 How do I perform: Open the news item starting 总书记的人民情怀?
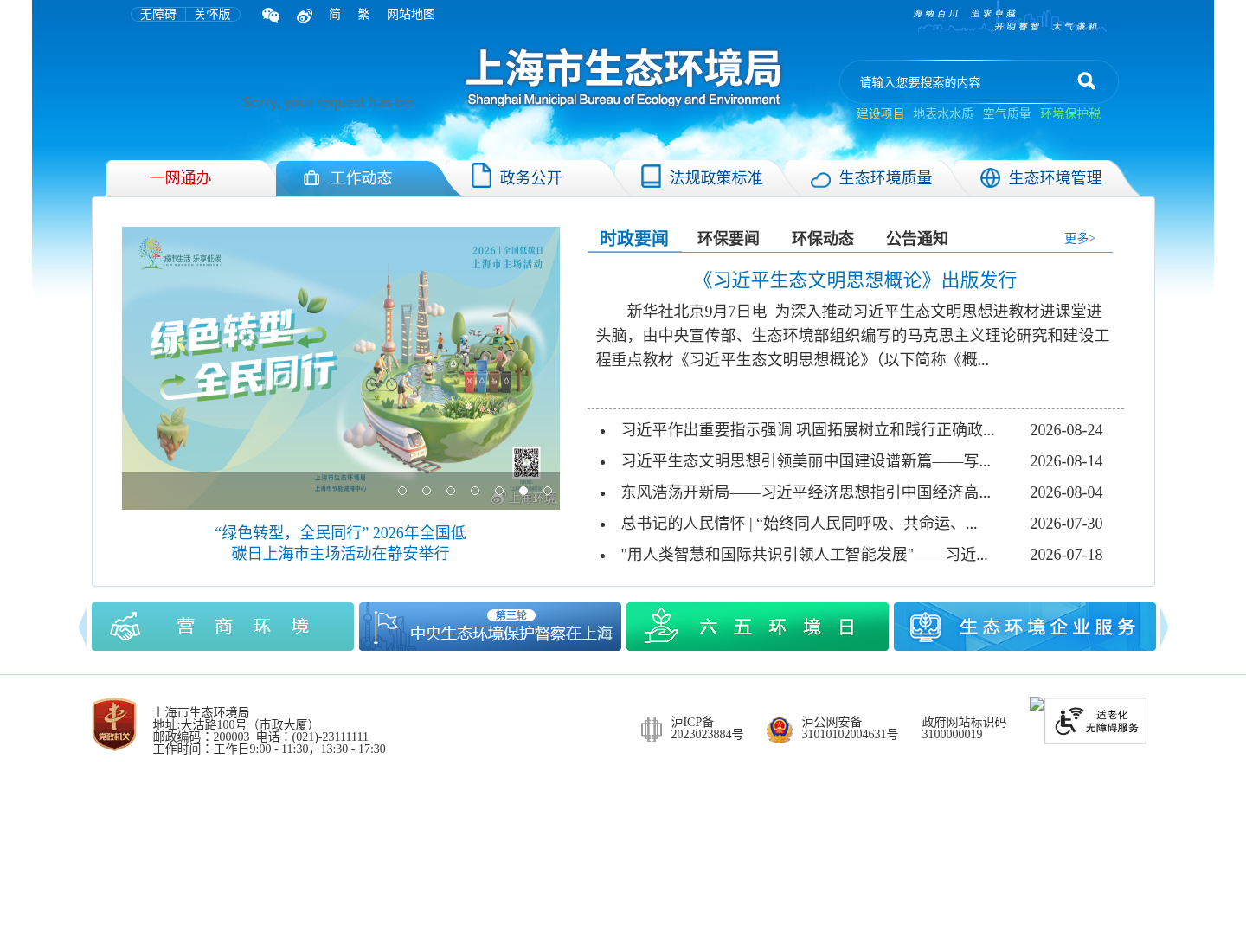(799, 524)
